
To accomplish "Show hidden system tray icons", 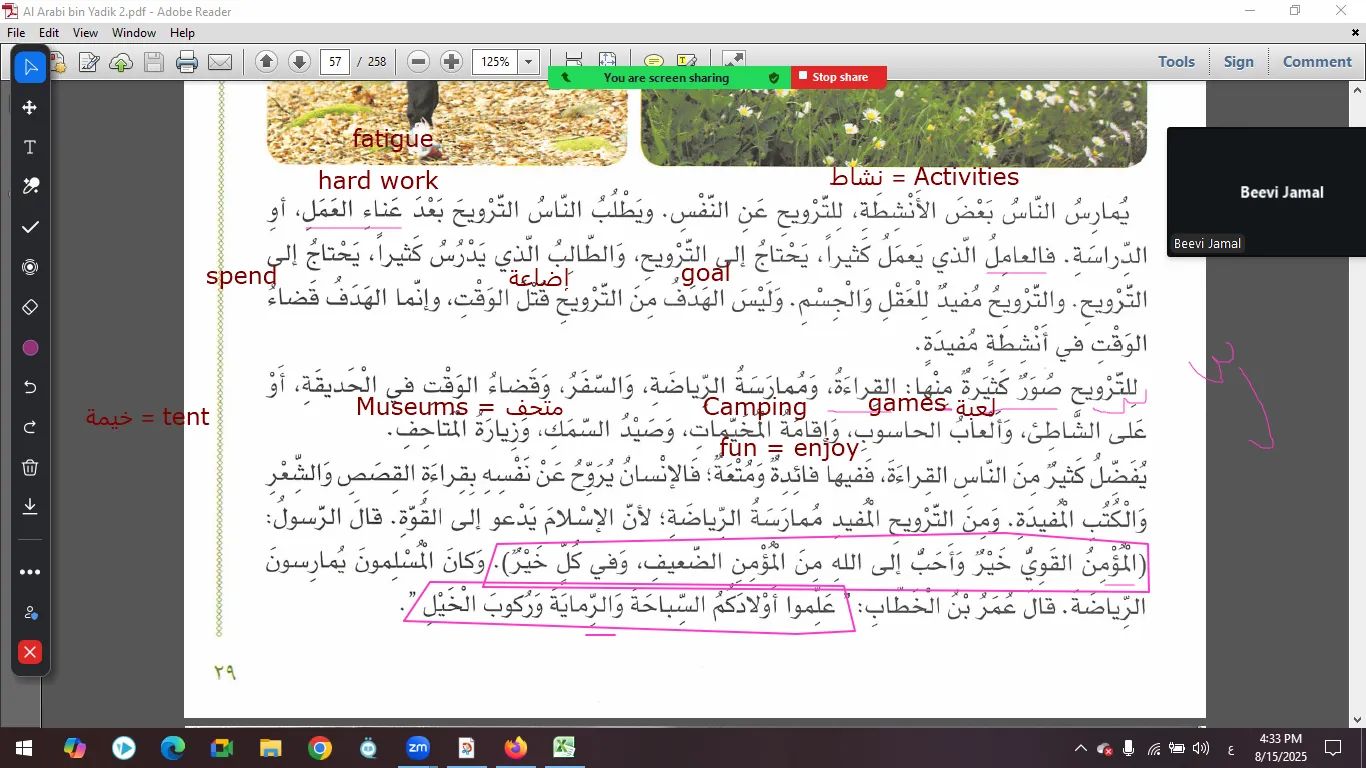I will pos(1080,748).
